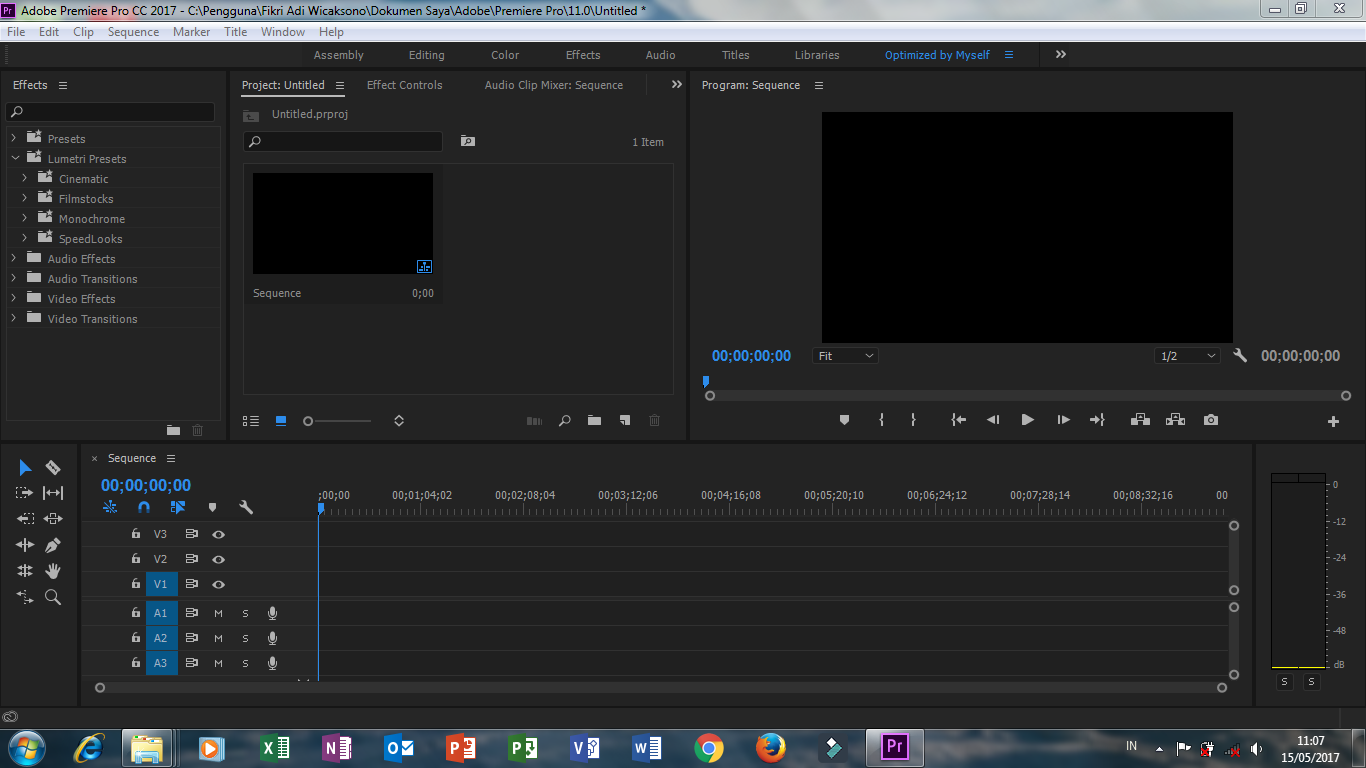Screen dimensions: 1366x768
Task: Select the Zoom tool magnifier
Action: [x=53, y=597]
